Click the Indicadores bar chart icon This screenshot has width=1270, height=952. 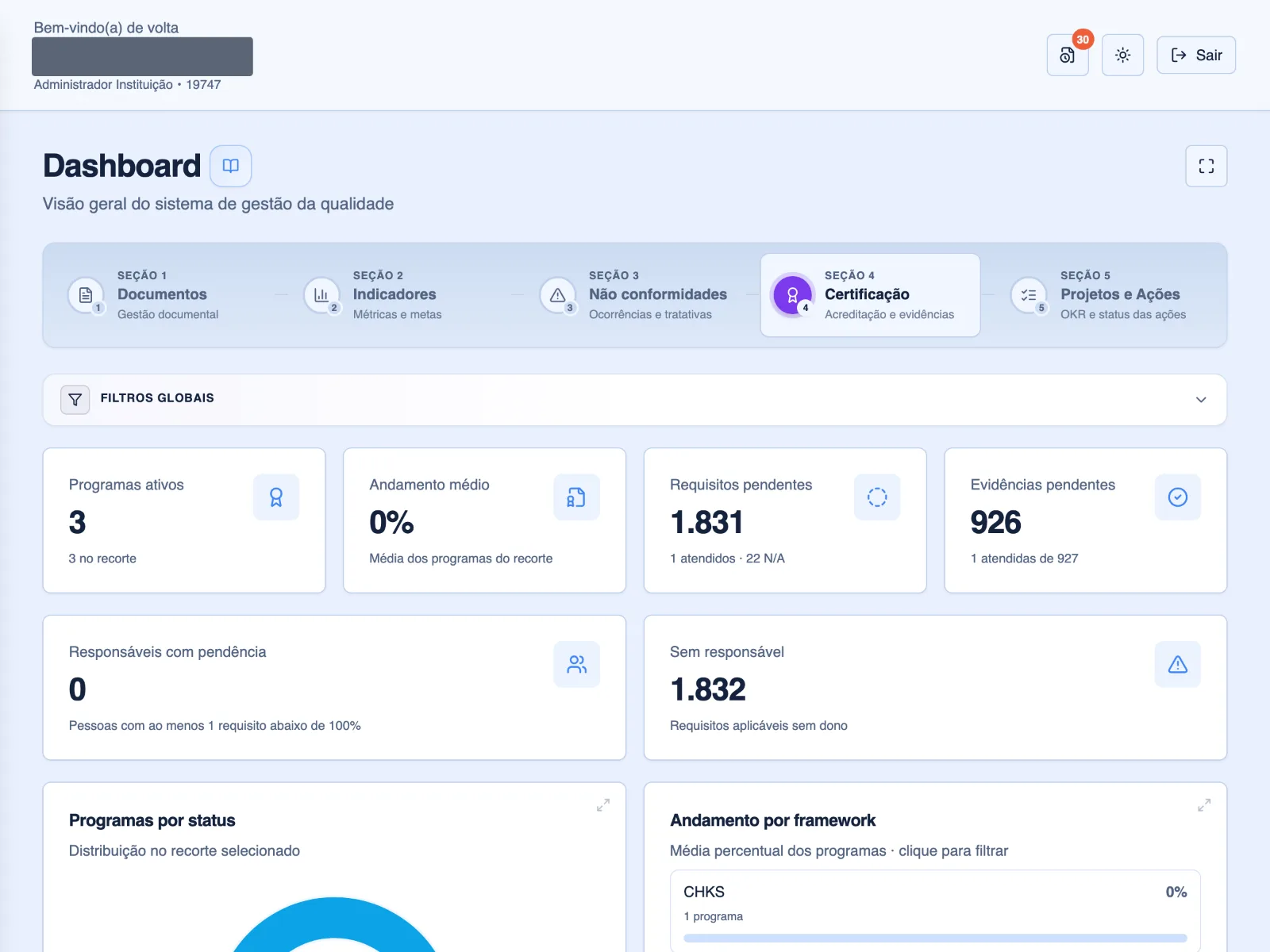pyautogui.click(x=321, y=295)
